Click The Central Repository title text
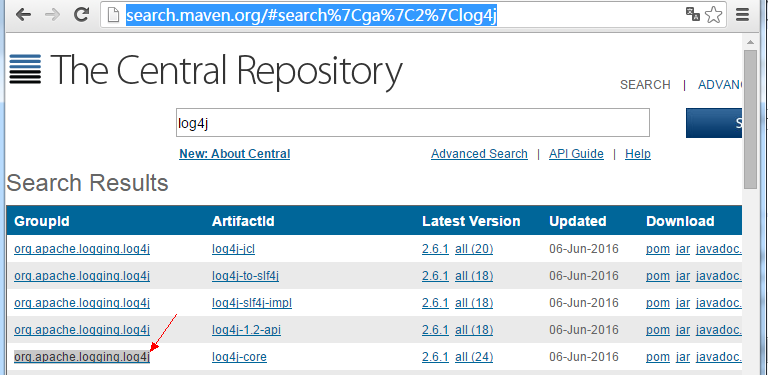The width and height of the screenshot is (768, 375). [x=226, y=71]
